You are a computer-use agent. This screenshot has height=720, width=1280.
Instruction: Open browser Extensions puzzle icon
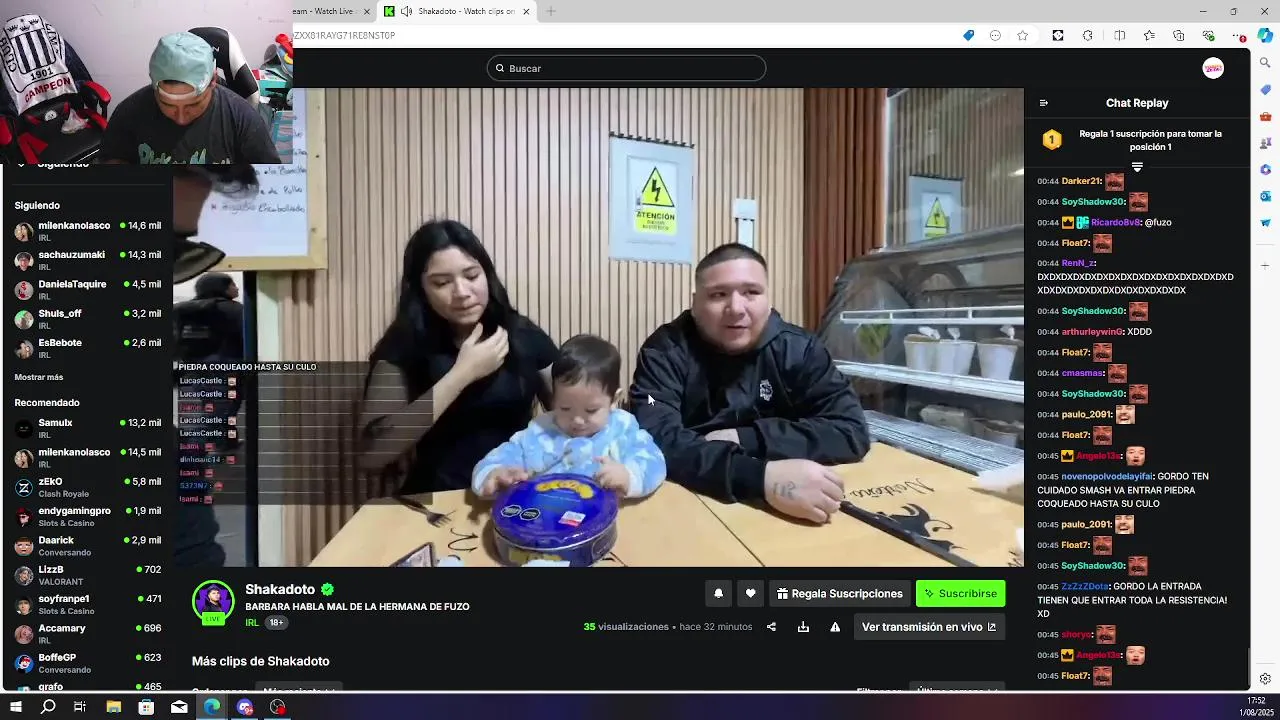coord(1088,36)
